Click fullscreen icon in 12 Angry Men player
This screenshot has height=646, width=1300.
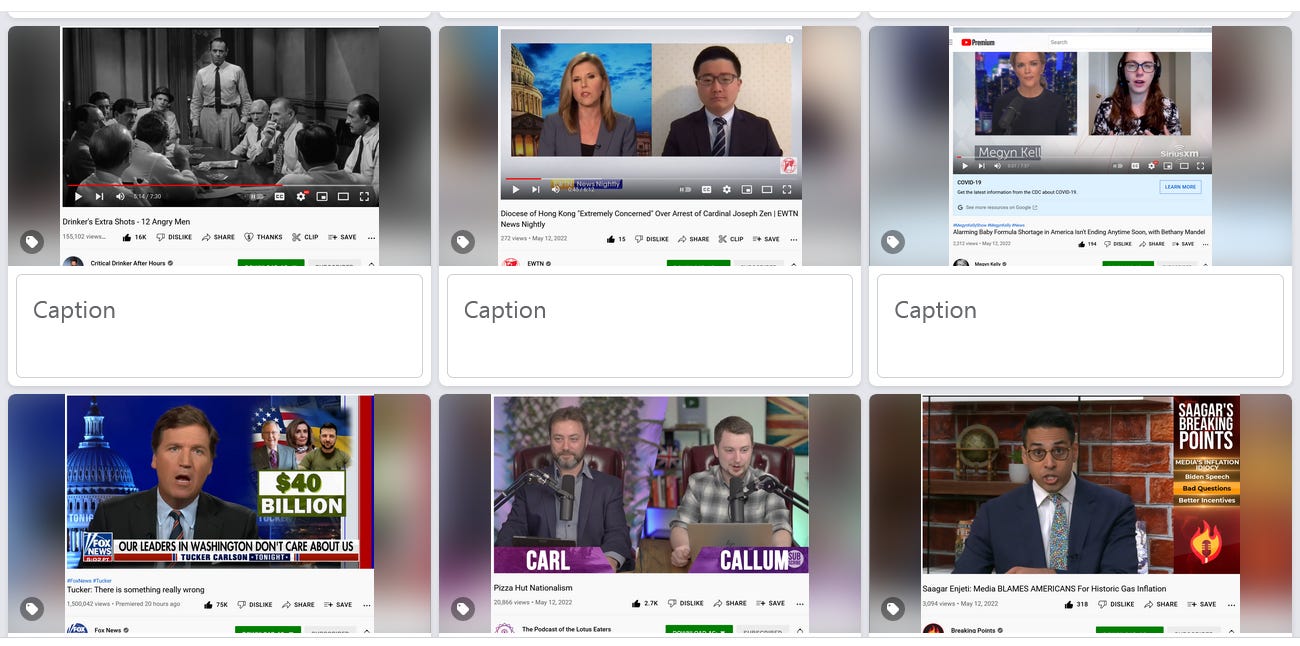[364, 196]
